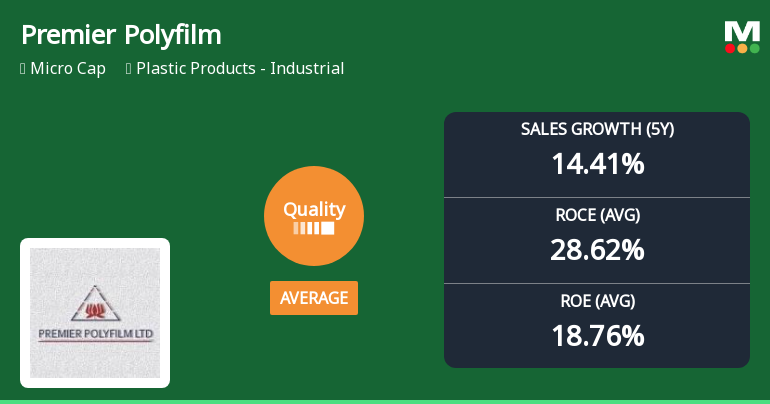Click the 14.41% sales growth value
This screenshot has width=770, height=404.
(x=598, y=164)
